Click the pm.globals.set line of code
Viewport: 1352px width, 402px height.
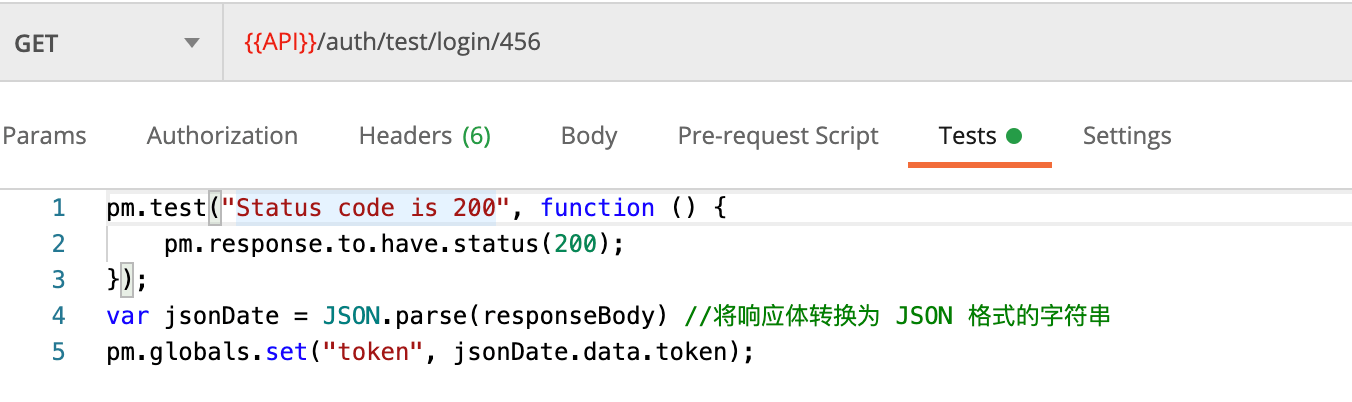429,352
